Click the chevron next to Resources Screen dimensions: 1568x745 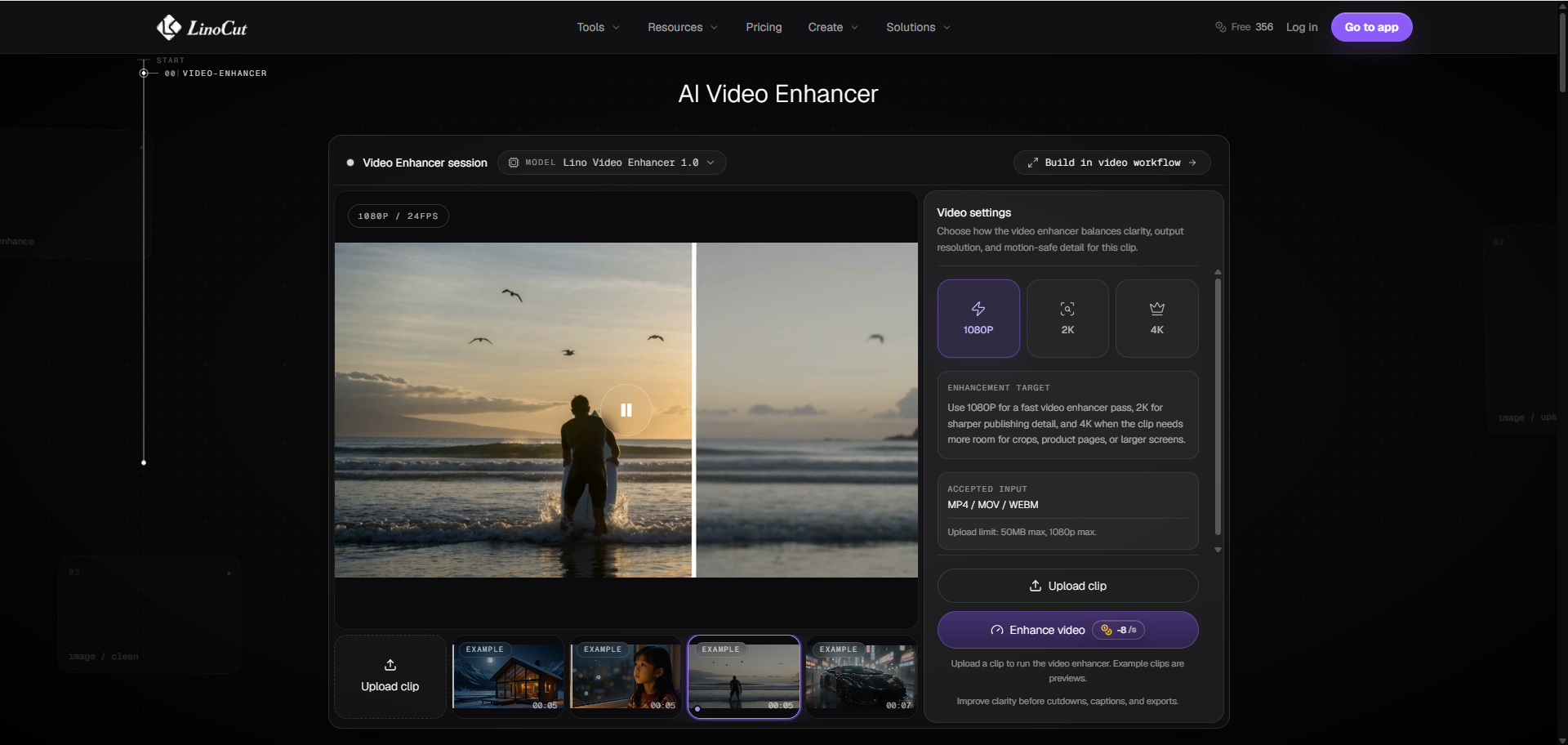point(715,27)
